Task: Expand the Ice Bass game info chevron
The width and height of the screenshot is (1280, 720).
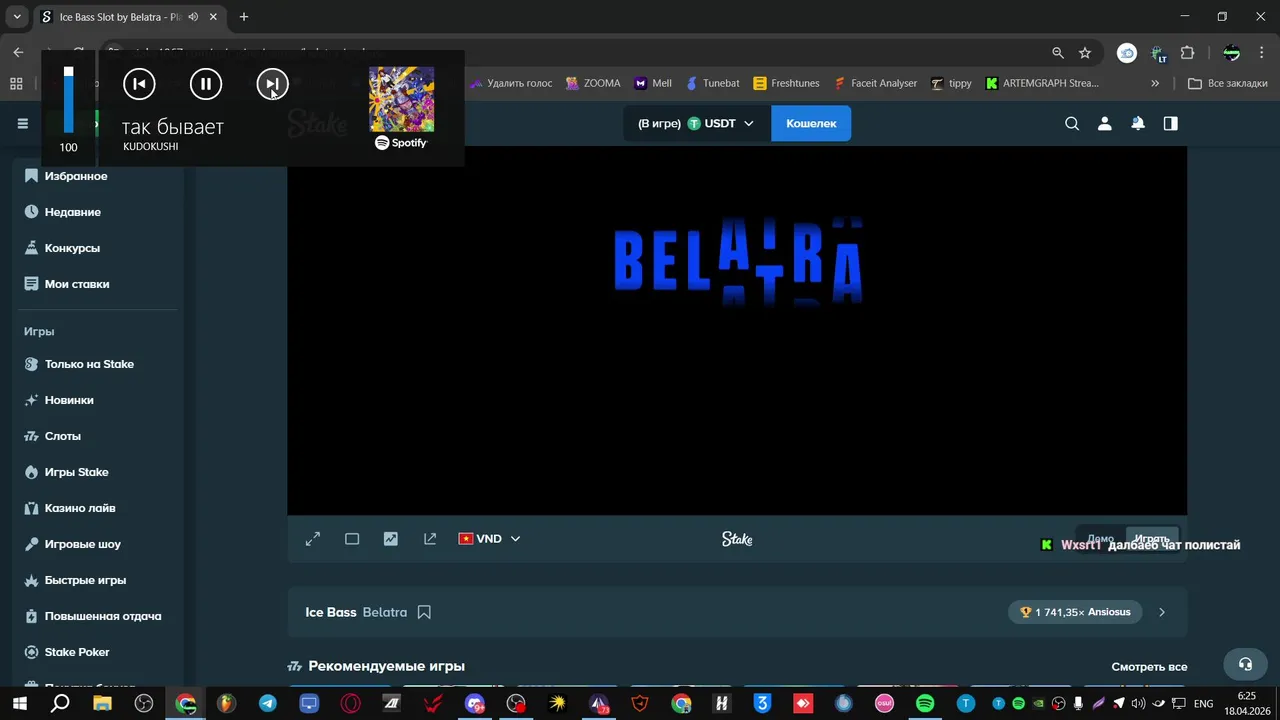Action: click(1162, 612)
